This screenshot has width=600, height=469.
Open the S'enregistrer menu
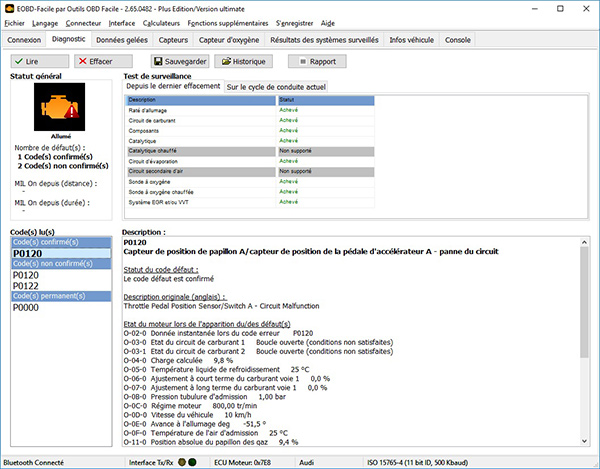pos(294,23)
